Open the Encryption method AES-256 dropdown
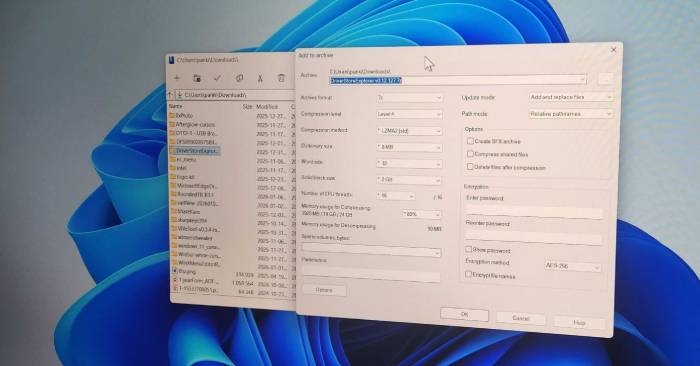 click(x=572, y=266)
